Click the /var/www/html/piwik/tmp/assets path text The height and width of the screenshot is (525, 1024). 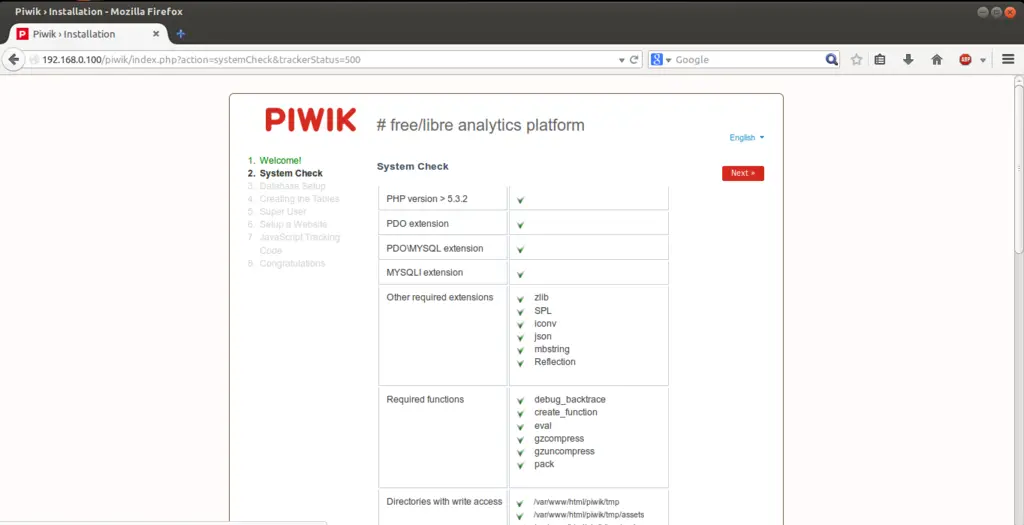589,515
